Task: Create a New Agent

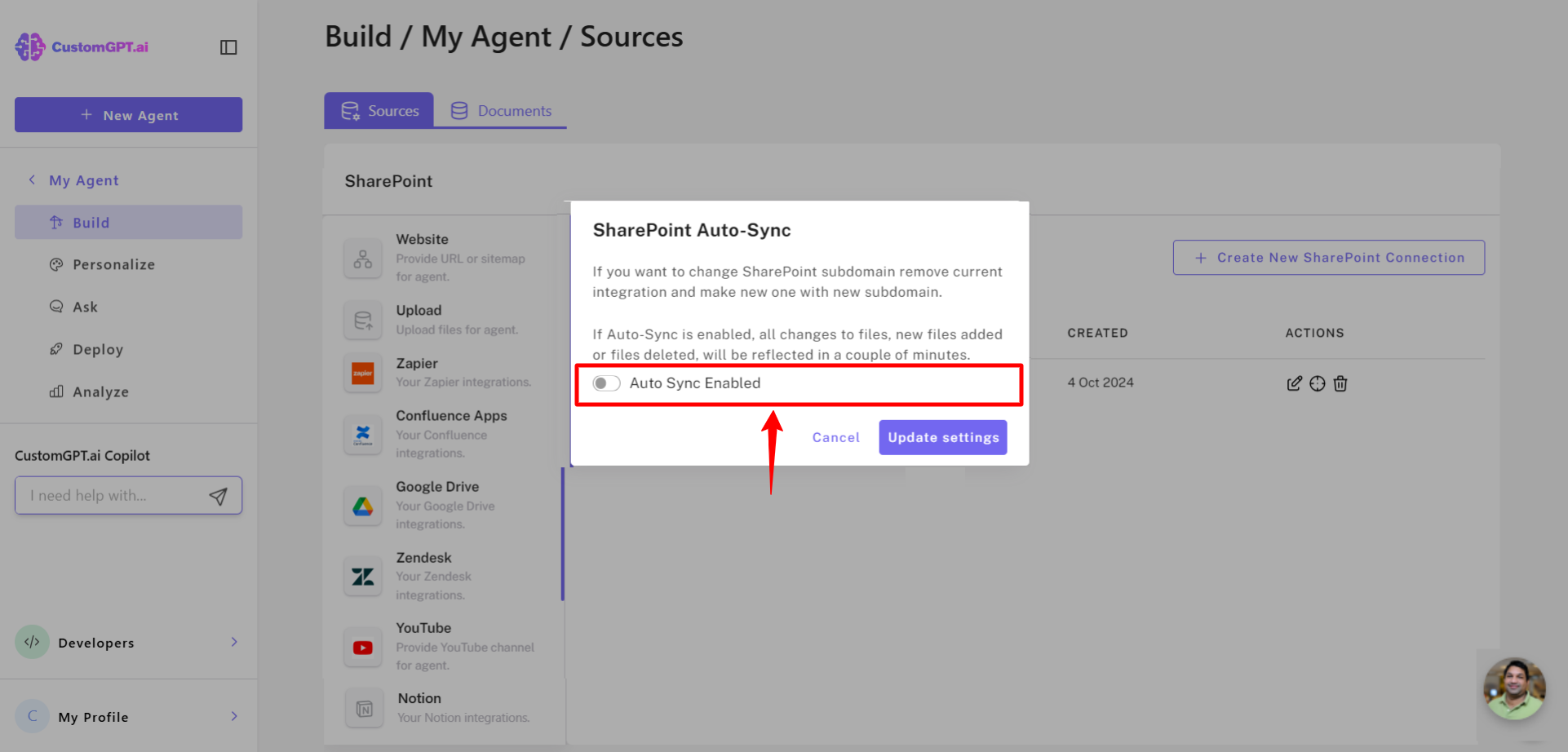Action: pyautogui.click(x=128, y=115)
